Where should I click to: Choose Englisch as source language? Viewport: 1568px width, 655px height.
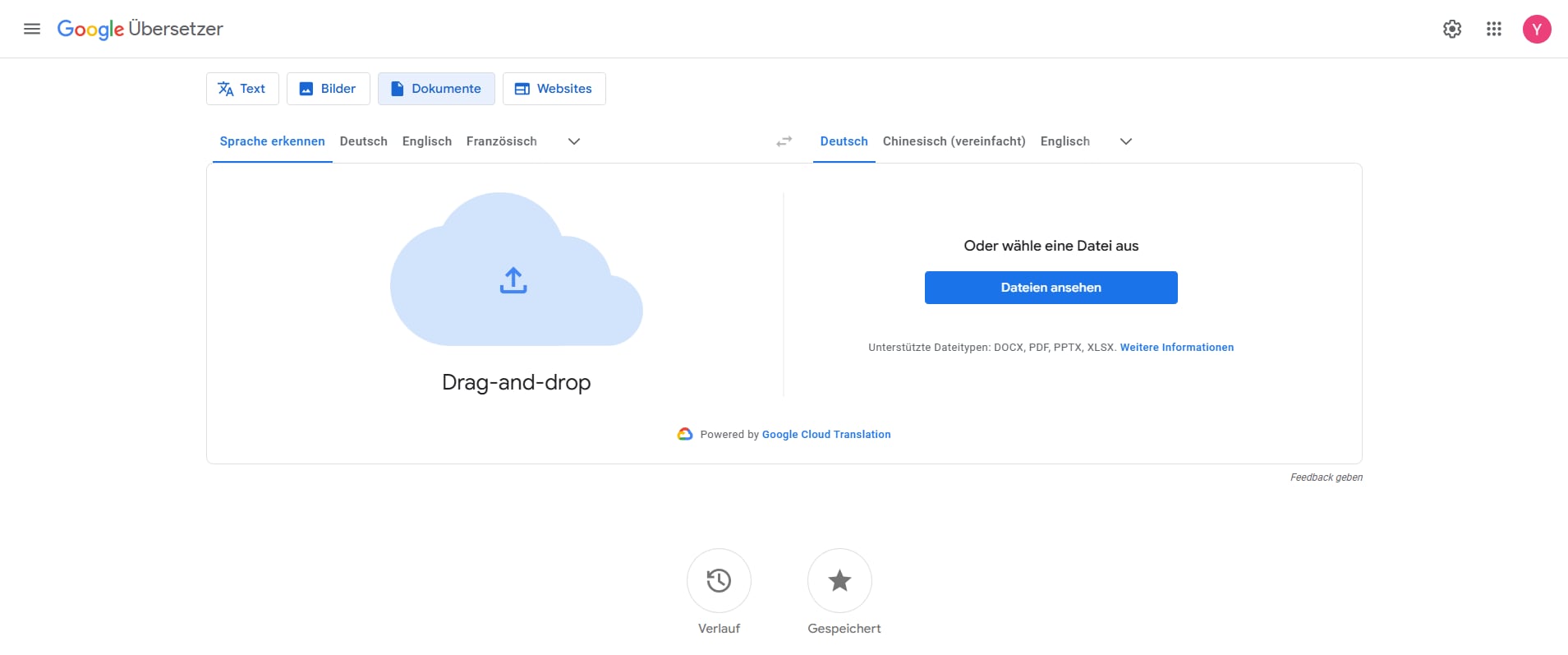point(427,141)
